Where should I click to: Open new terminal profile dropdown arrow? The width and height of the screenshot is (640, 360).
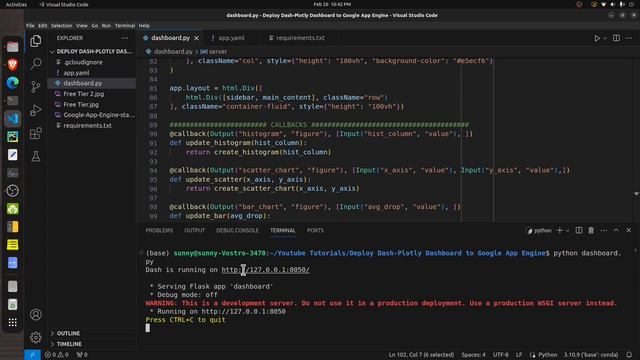tap(567, 231)
